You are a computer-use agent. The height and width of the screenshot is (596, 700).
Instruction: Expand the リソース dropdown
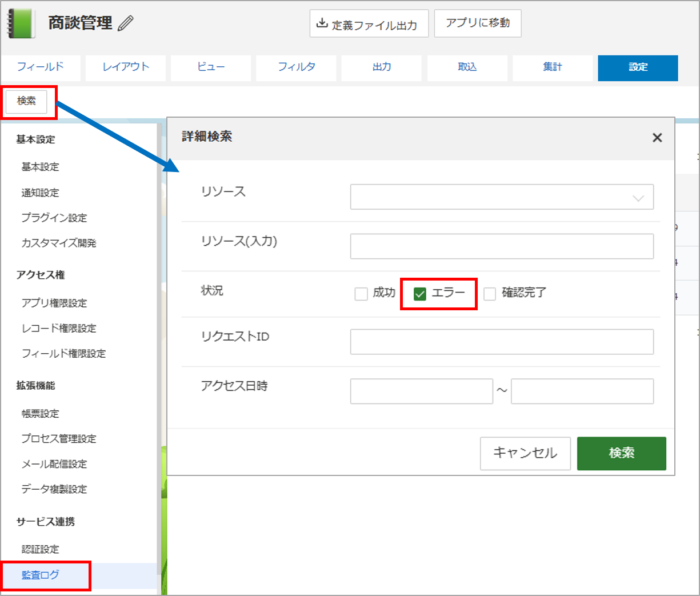[501, 197]
